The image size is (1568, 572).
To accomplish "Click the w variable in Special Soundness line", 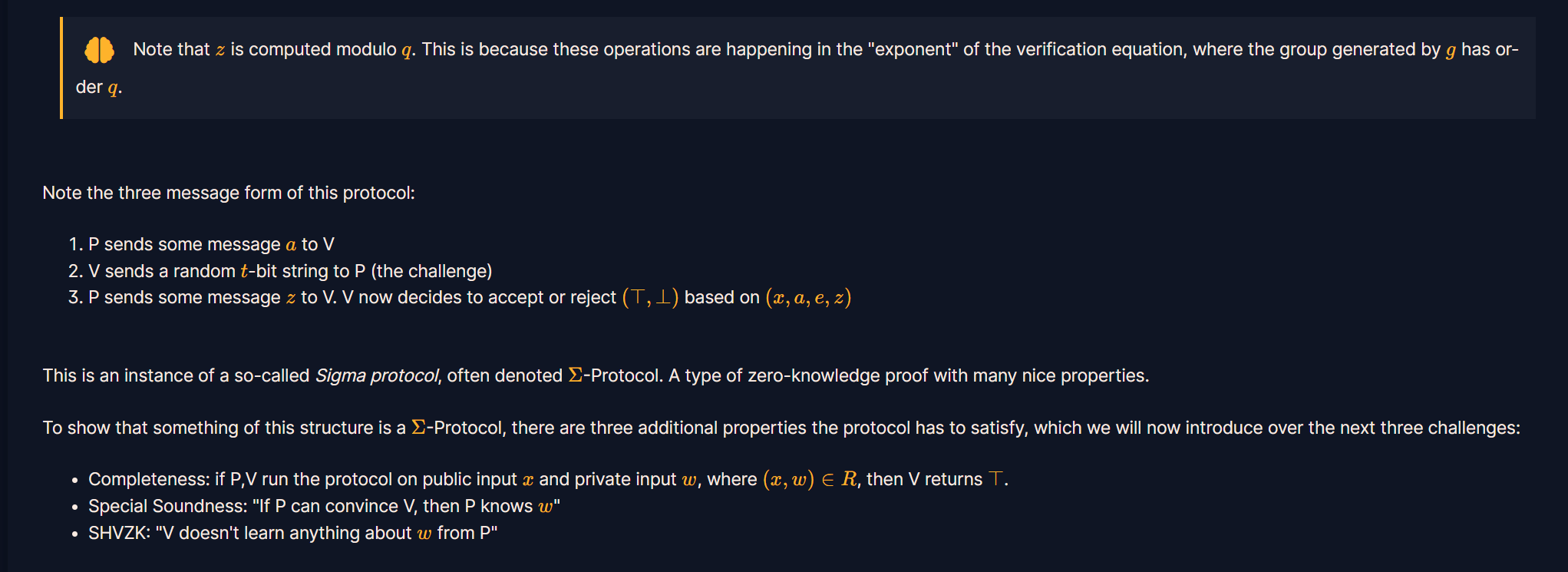I will pos(546,507).
